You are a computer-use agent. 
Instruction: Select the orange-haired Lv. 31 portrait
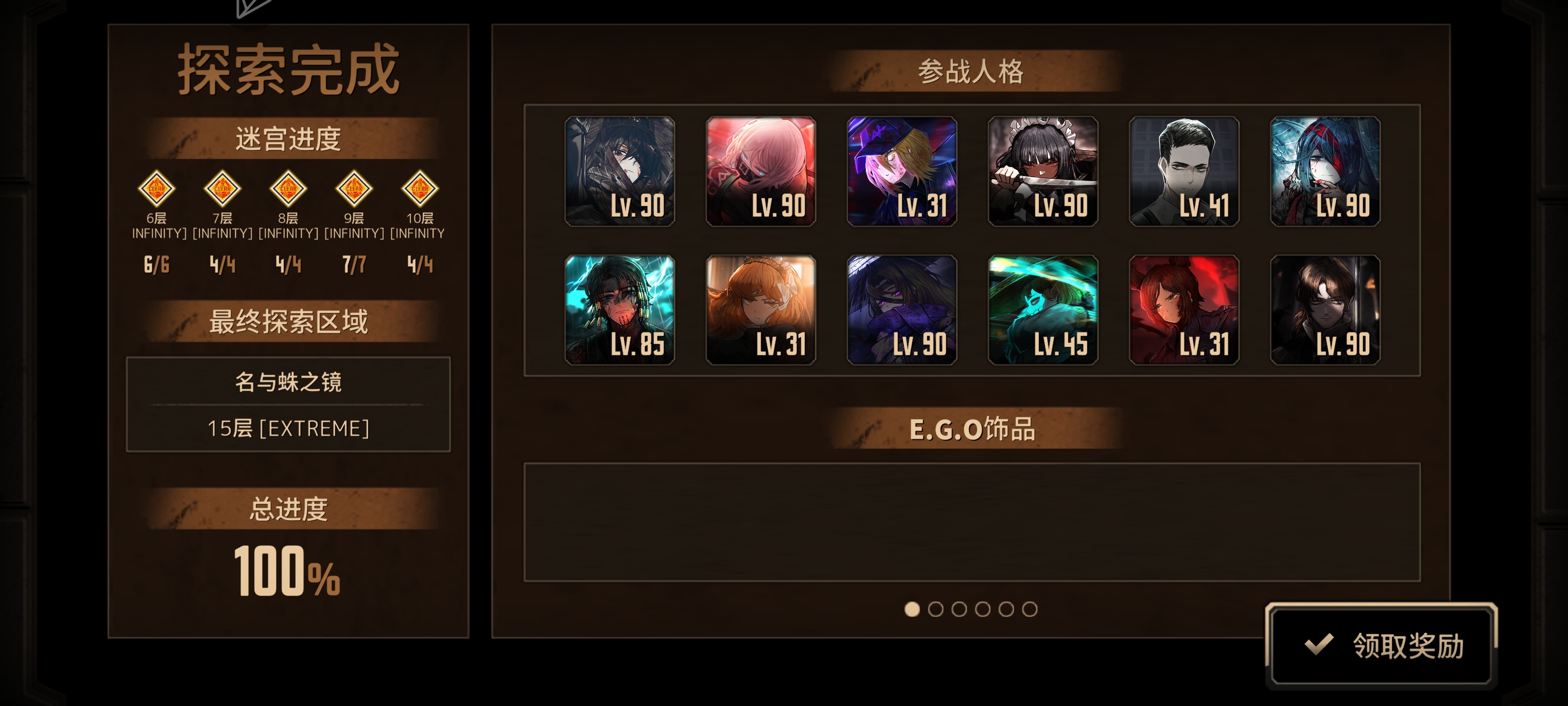[760, 309]
